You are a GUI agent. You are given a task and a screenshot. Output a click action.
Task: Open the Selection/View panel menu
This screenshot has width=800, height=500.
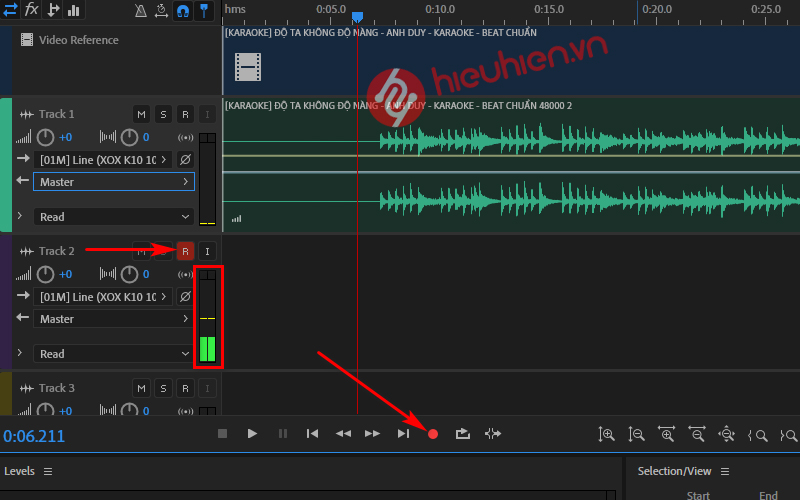click(x=725, y=471)
